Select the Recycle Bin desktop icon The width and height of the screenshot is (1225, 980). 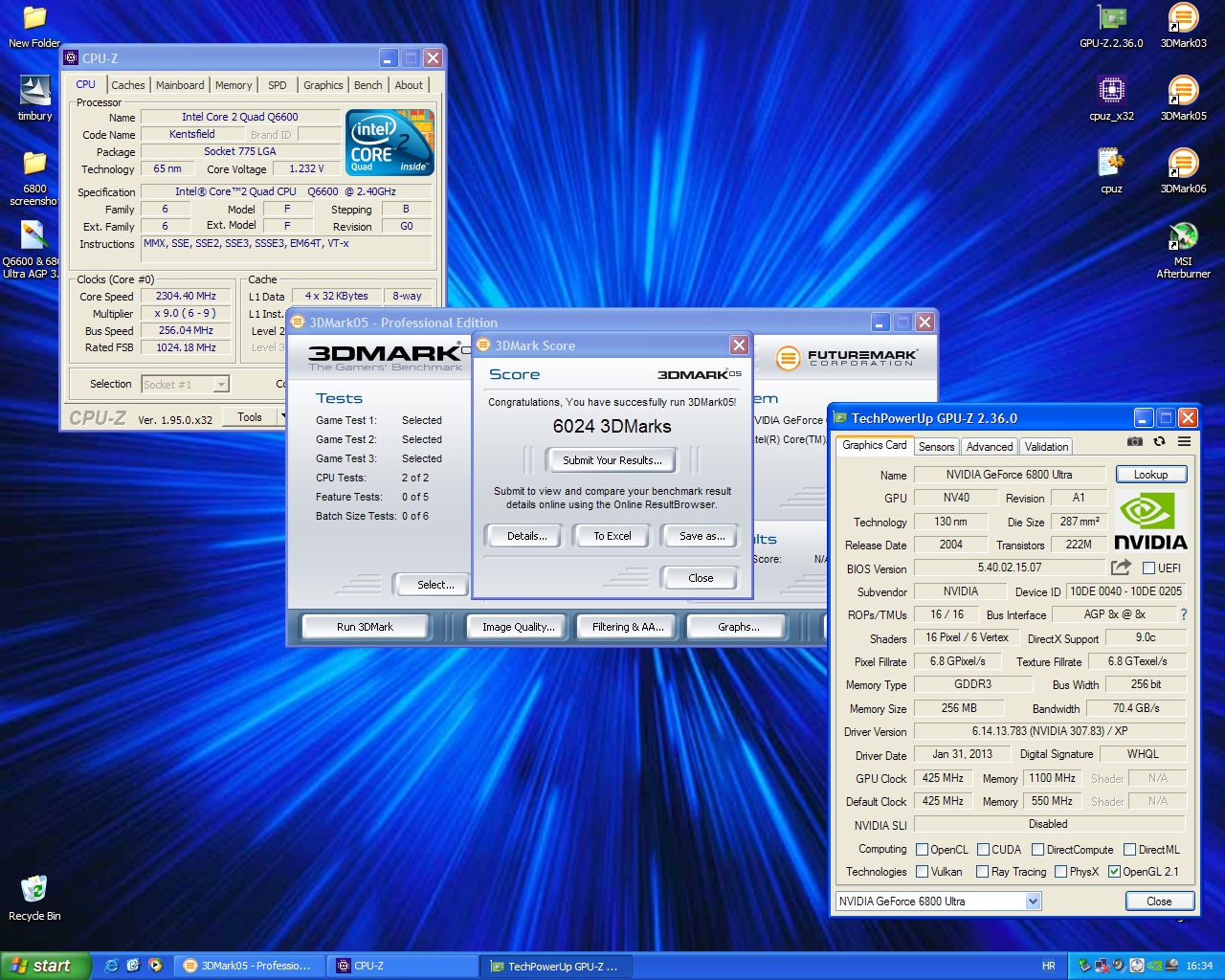tap(34, 899)
